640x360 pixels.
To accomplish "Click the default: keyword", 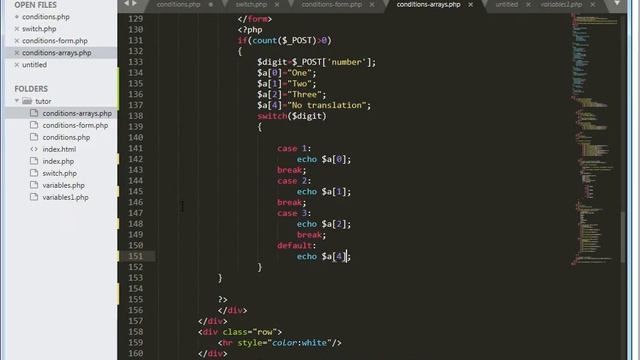I will pos(296,246).
